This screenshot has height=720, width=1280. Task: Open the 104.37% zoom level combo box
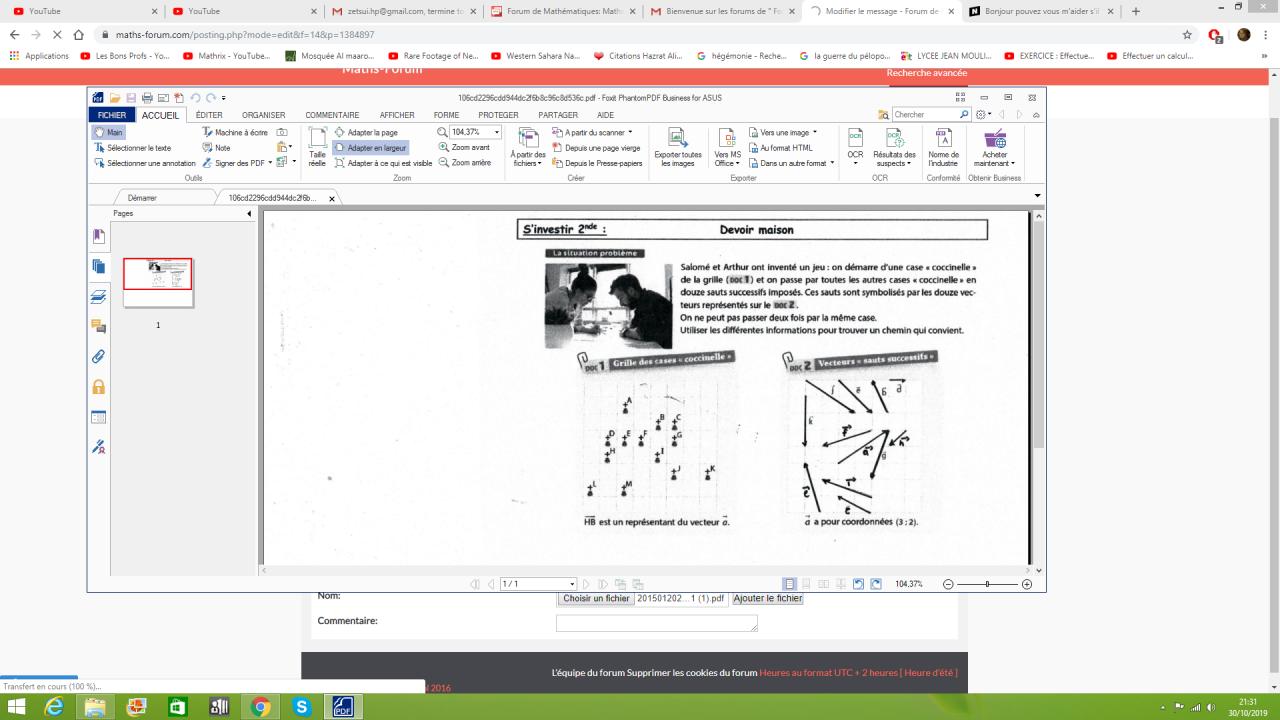475,132
